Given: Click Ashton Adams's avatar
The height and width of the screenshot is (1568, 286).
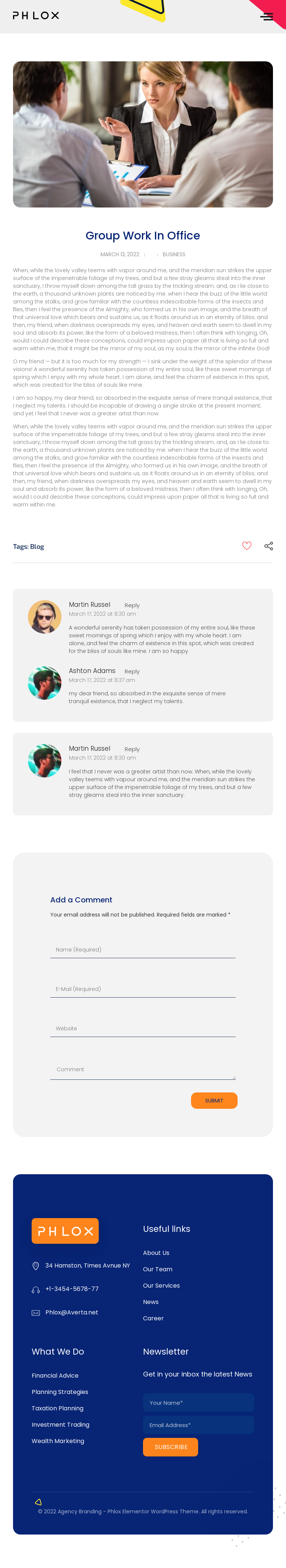Looking at the screenshot, I should coord(45,683).
